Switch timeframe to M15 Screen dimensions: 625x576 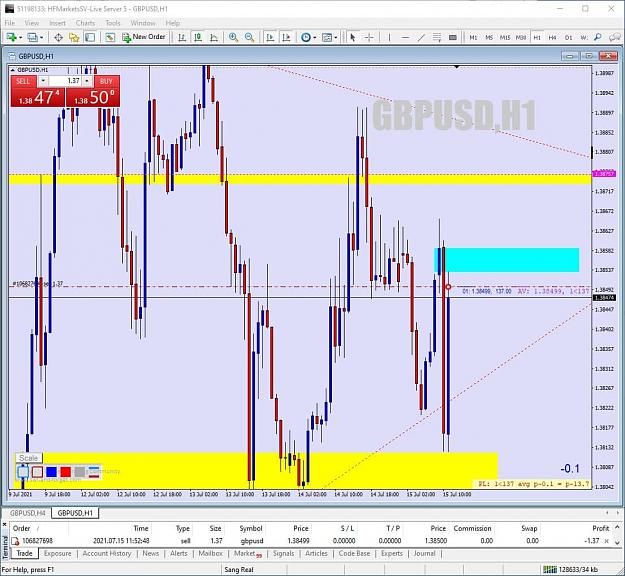[x=505, y=37]
